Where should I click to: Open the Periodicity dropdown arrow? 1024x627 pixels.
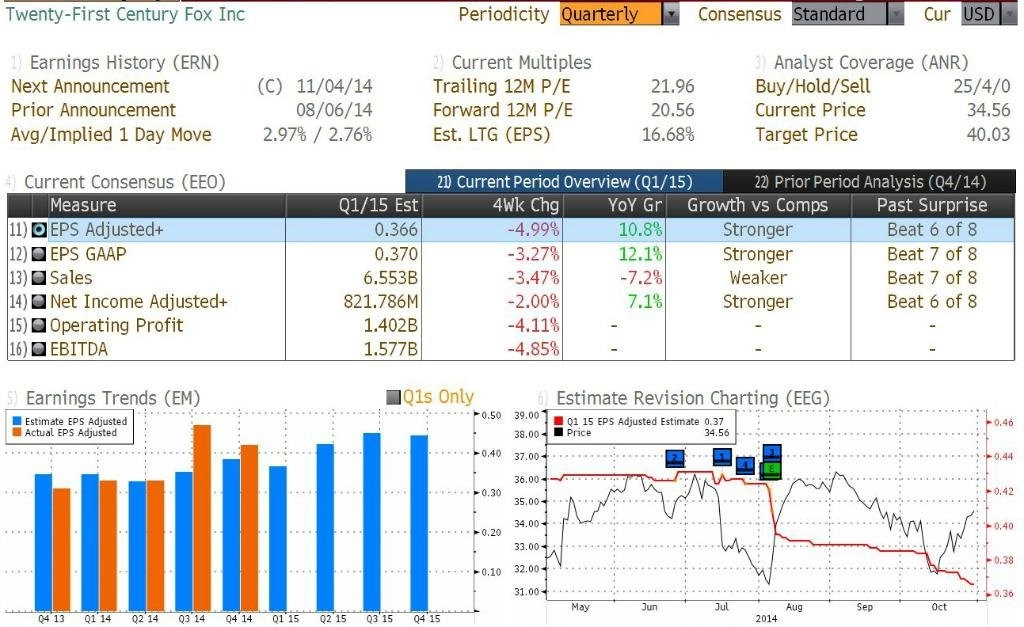click(671, 14)
